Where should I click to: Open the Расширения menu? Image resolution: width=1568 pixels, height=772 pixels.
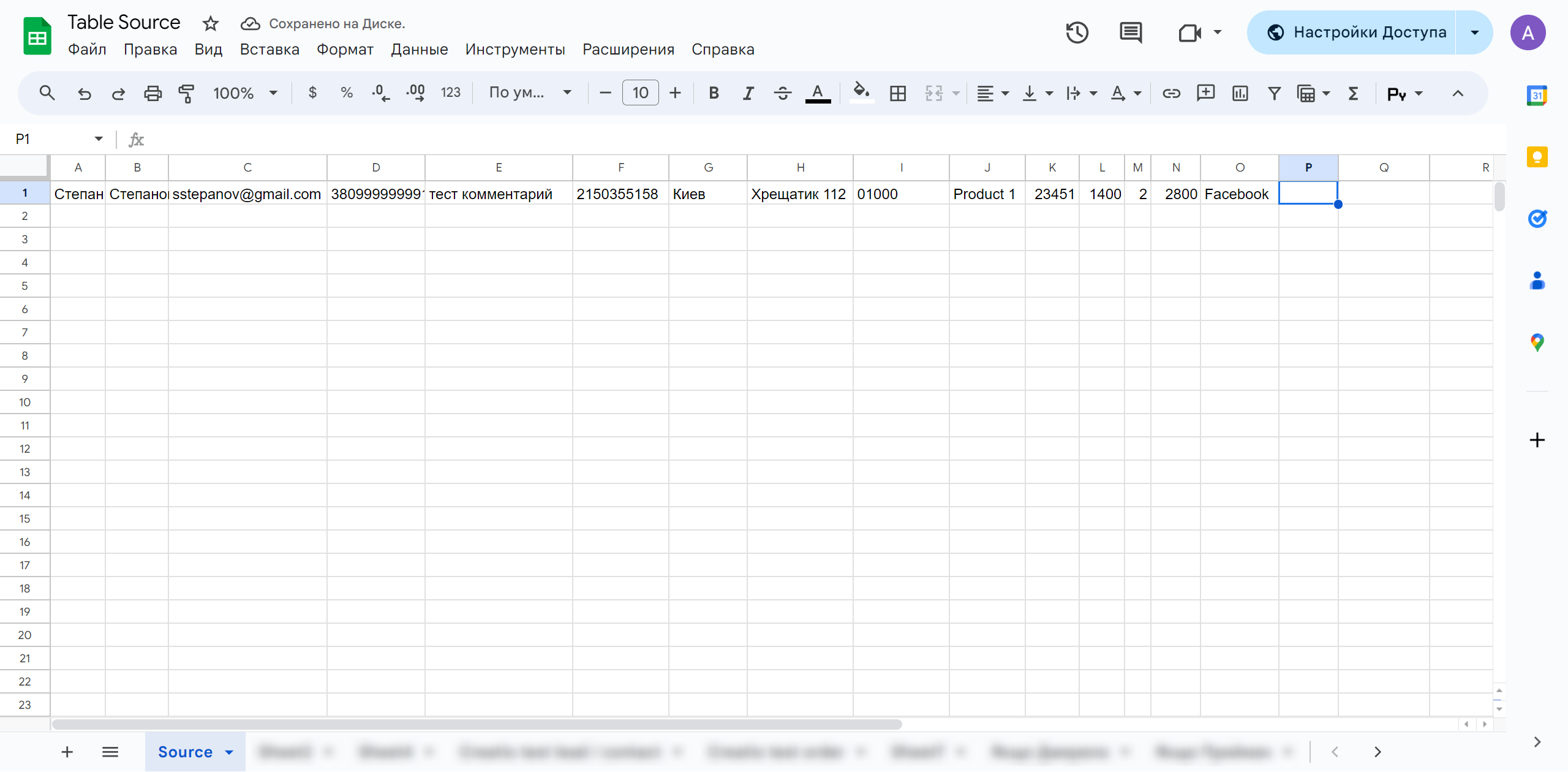(628, 49)
